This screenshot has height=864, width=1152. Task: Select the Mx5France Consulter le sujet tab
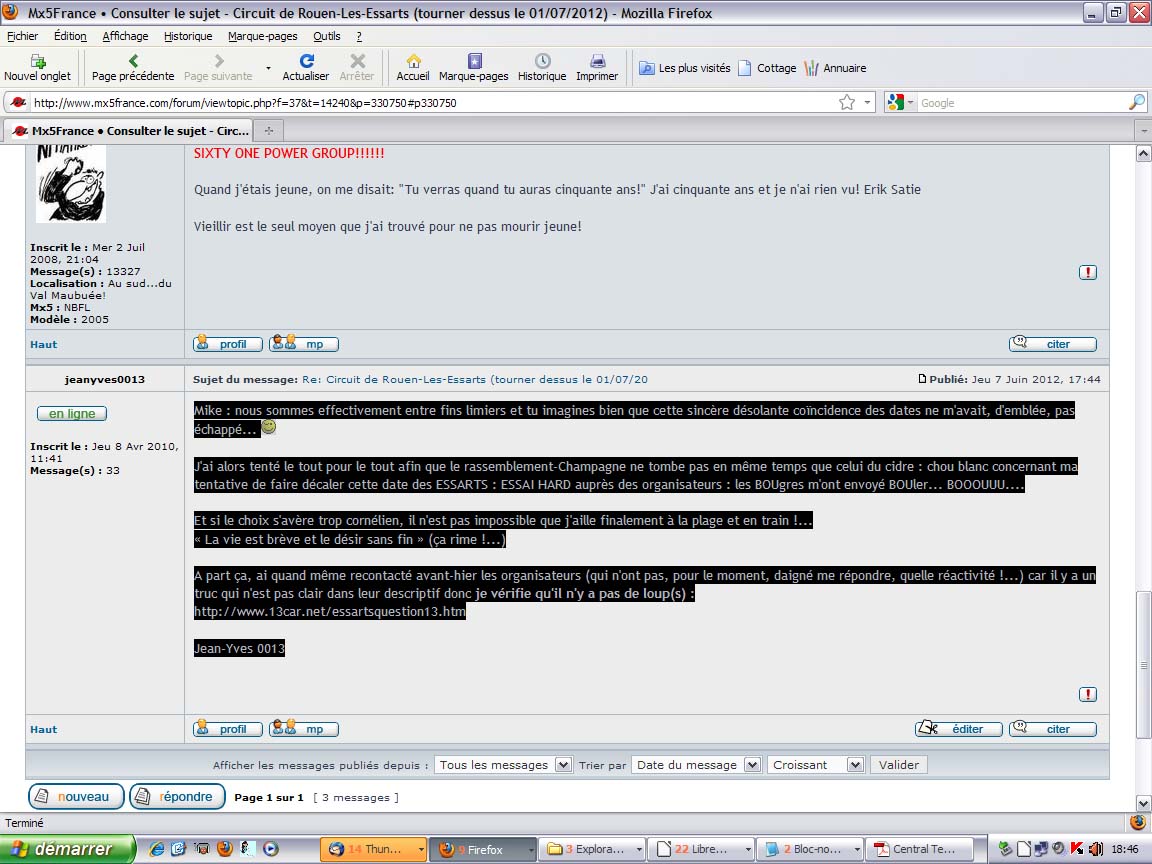click(129, 131)
